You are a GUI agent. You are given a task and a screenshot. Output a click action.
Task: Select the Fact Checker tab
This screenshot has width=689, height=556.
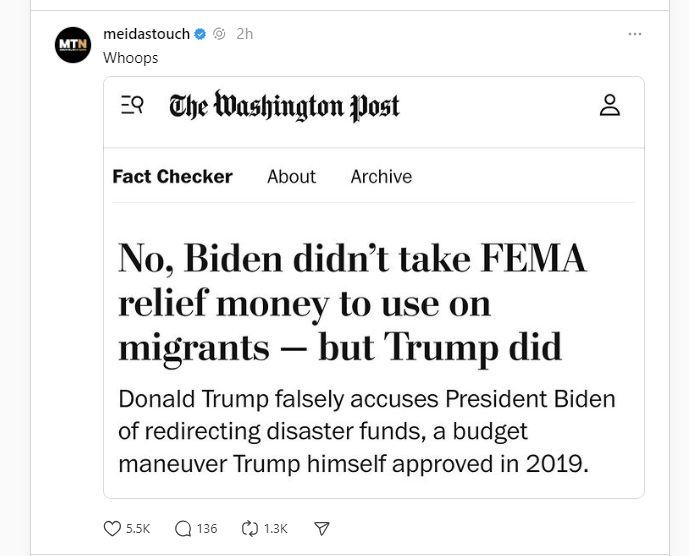coord(172,176)
